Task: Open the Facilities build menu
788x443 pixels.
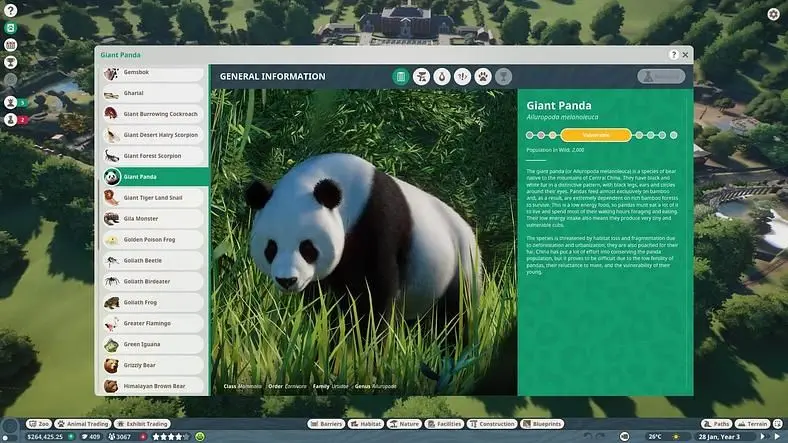Action: (x=444, y=424)
